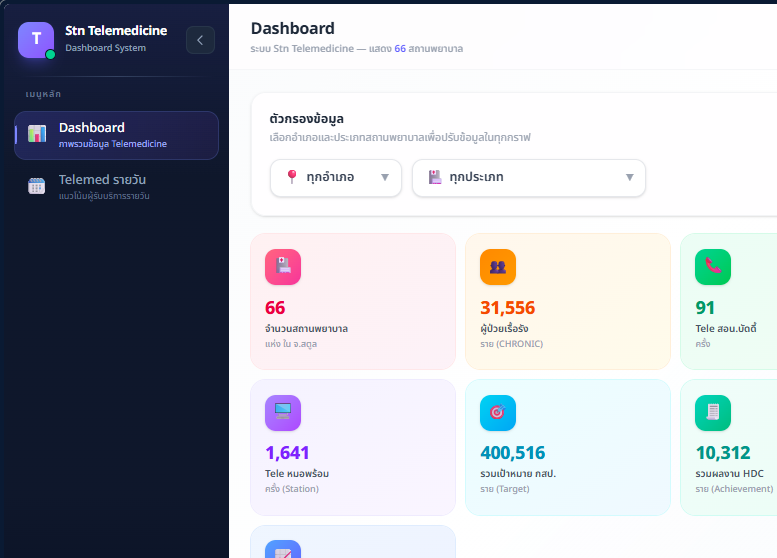Click the ครั้ง (Station) caption
This screenshot has height=558, width=777.
292,489
